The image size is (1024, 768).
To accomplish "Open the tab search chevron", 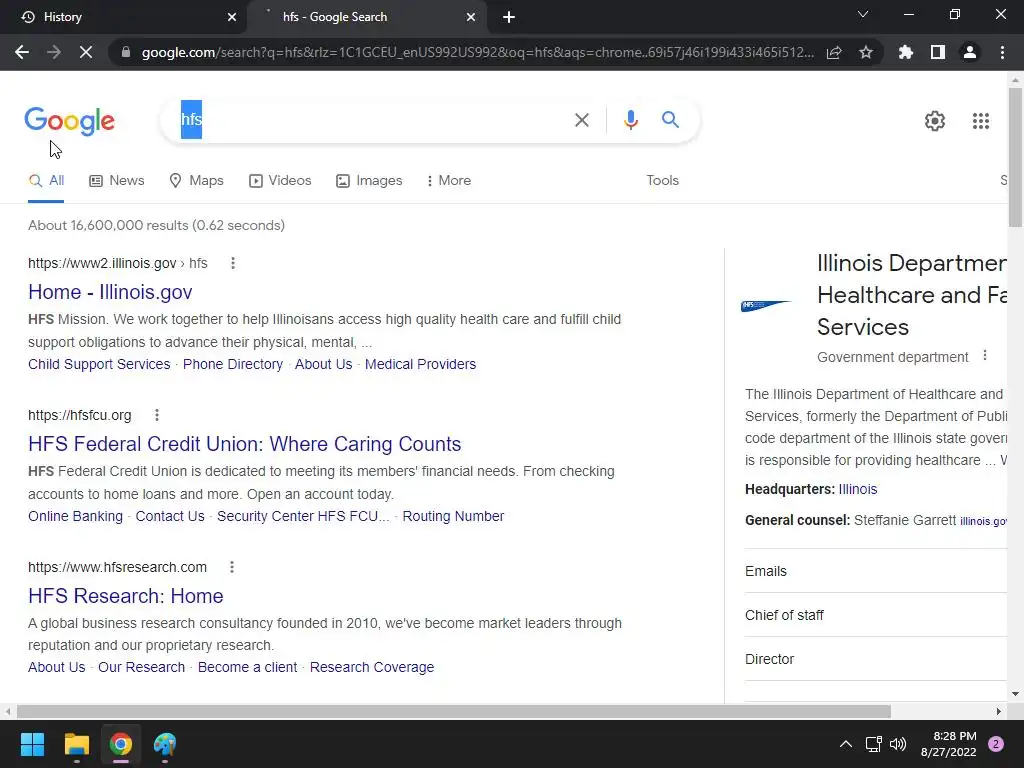I will [x=863, y=14].
